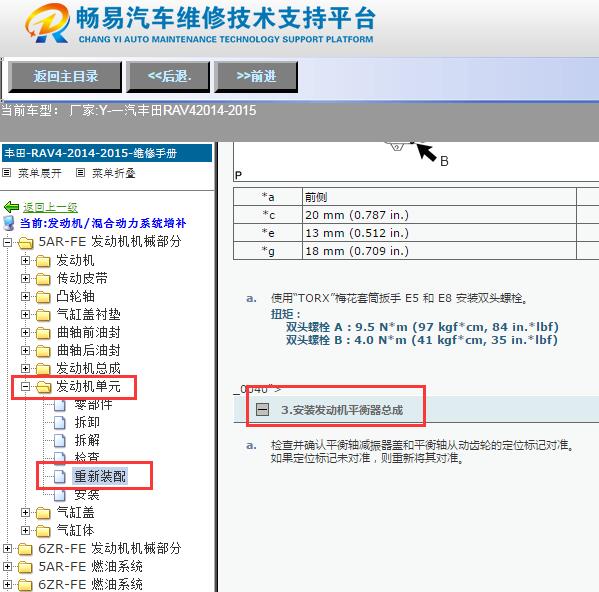Select 发动机总成 folder label
Screen dimensions: 599x592
click(x=88, y=368)
